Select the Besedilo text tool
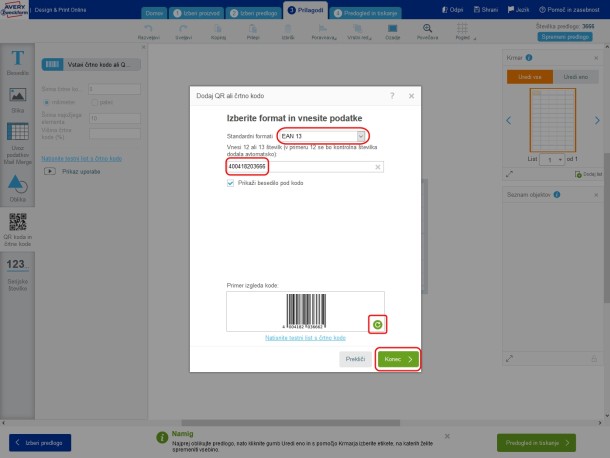The width and height of the screenshot is (610, 458). coord(17,64)
